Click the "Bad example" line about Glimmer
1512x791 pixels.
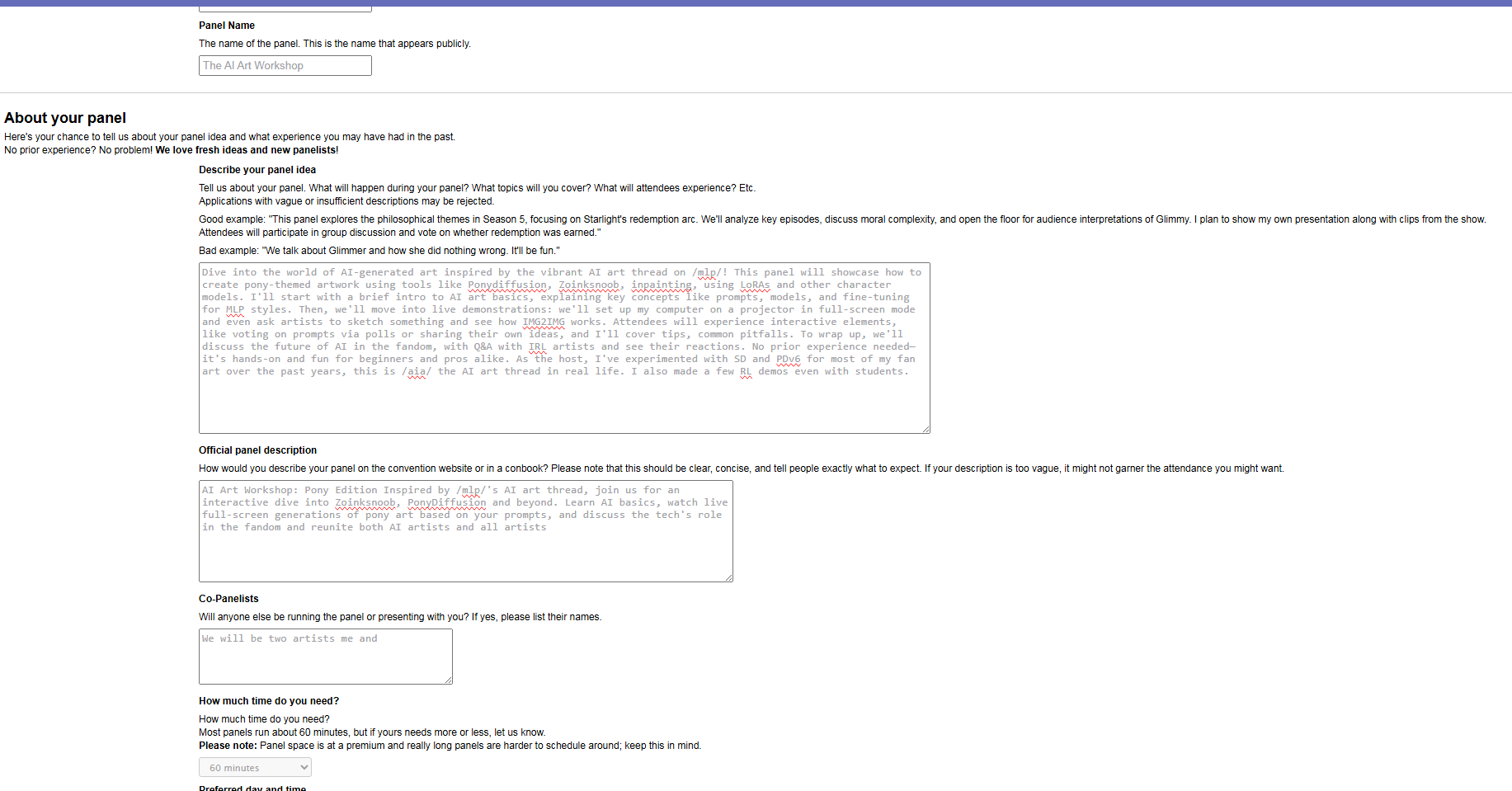coord(379,251)
